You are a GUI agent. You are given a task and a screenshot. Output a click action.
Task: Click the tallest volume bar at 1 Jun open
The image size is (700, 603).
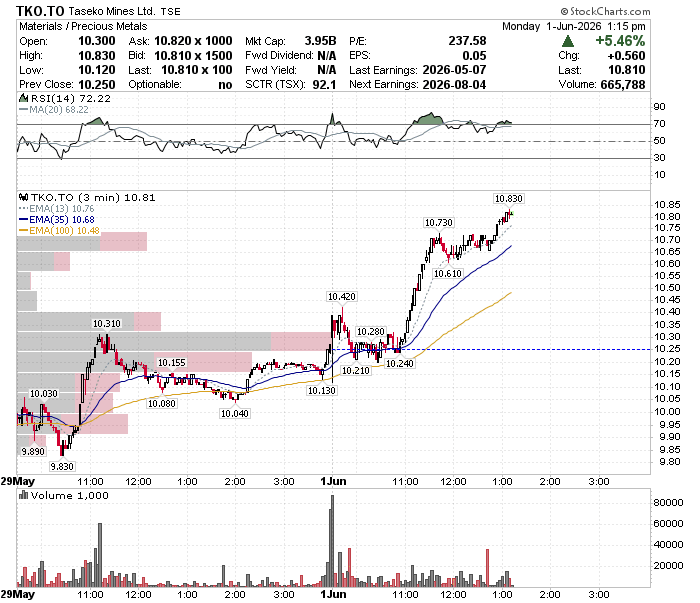(332, 541)
